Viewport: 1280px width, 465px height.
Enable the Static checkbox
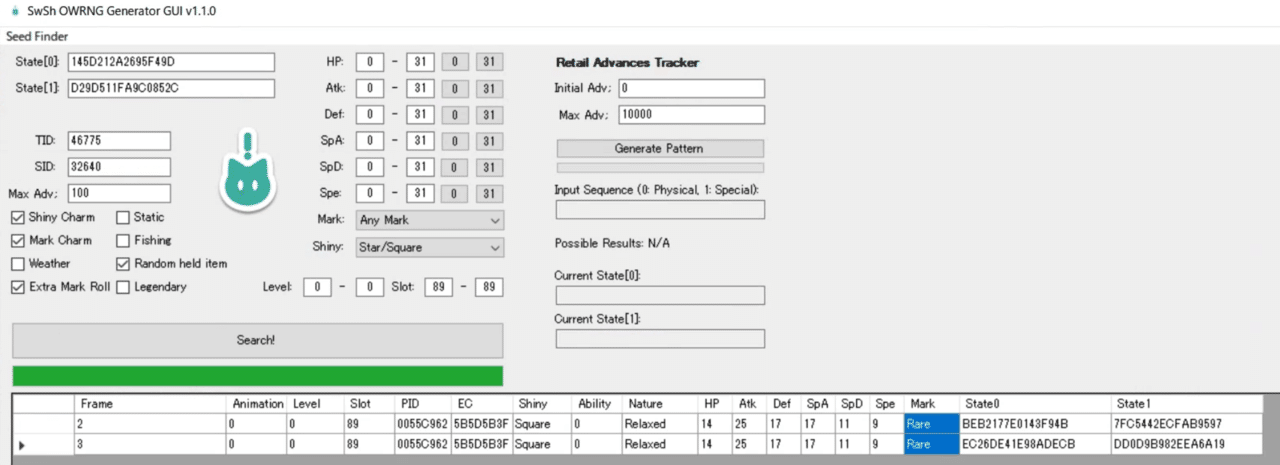(123, 217)
